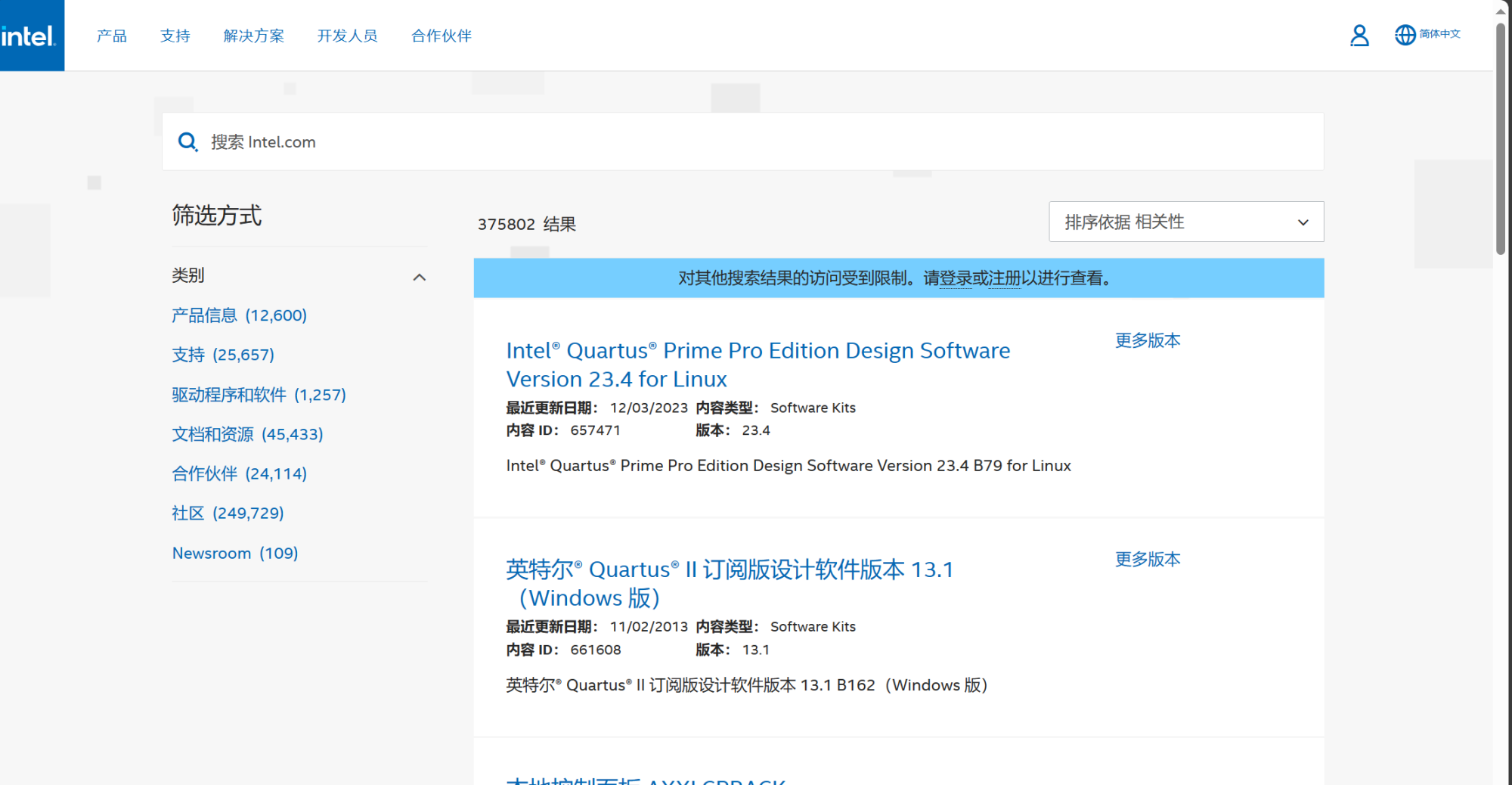Click the globe language selector icon
The width and height of the screenshot is (1512, 785).
(x=1405, y=35)
